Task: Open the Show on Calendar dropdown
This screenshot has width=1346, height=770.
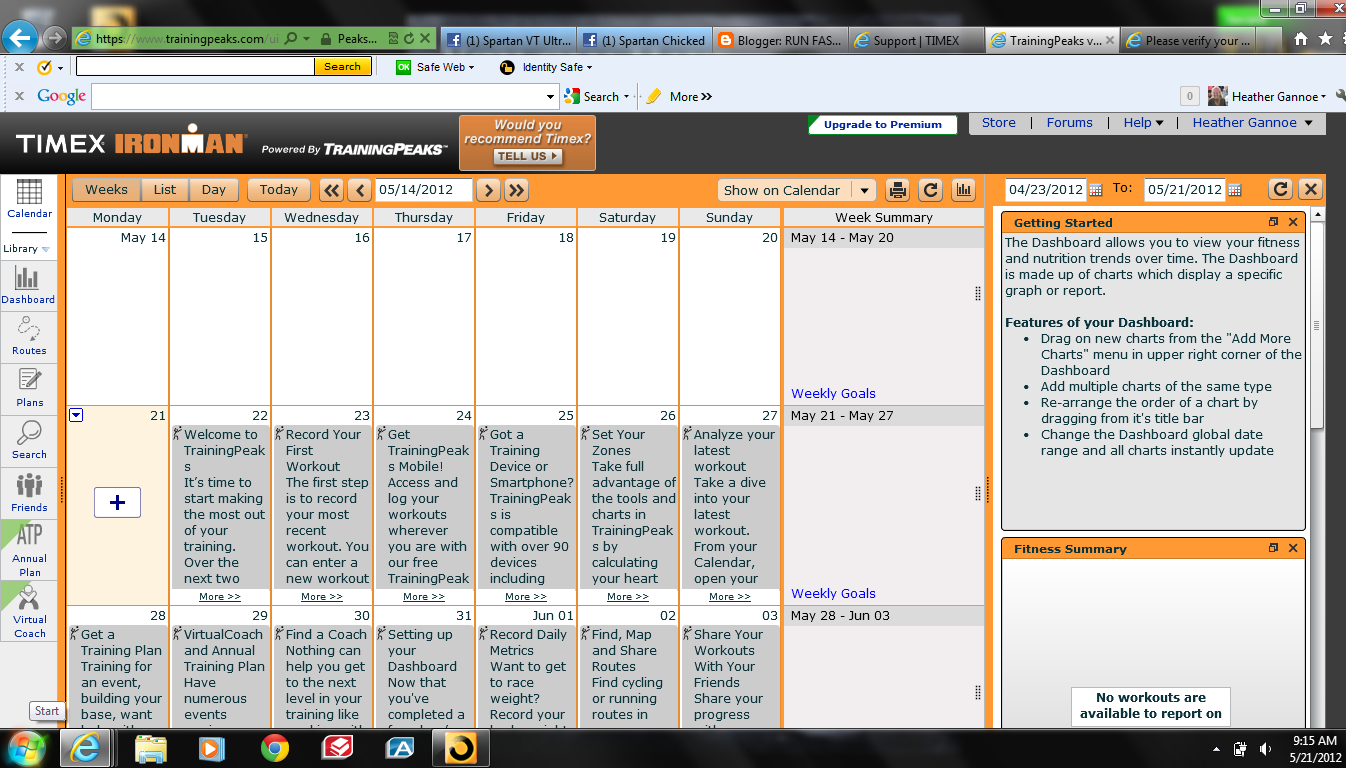Action: tap(797, 190)
